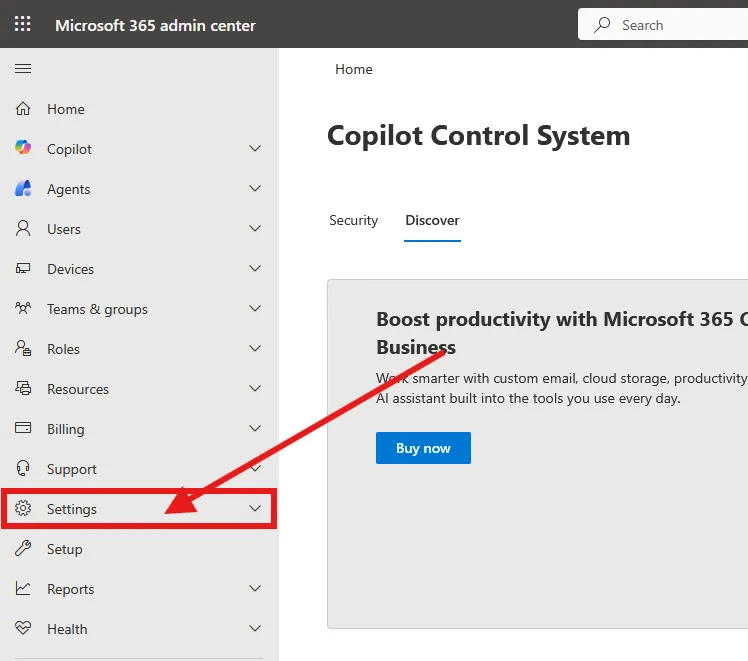Open the Agents navigation label
This screenshot has height=661, width=748.
(68, 189)
